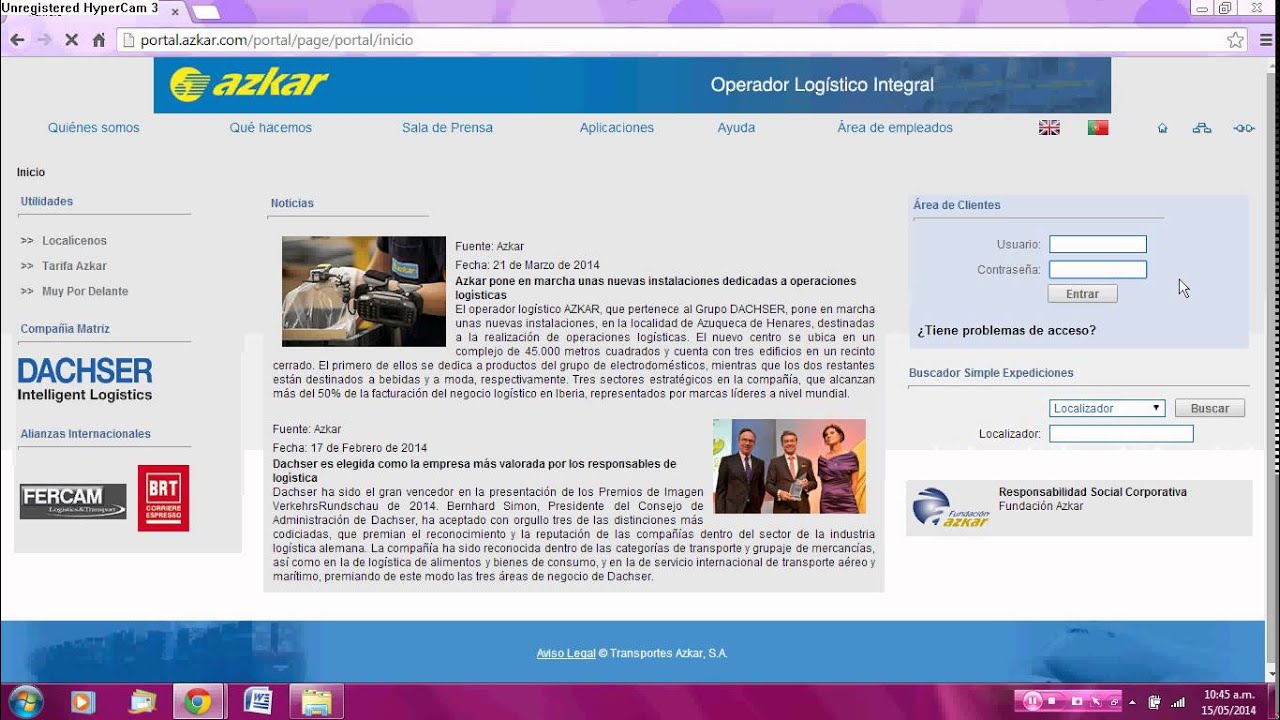Open the file folder taskbar icon
Viewport: 1280px width, 720px height.
click(x=316, y=702)
